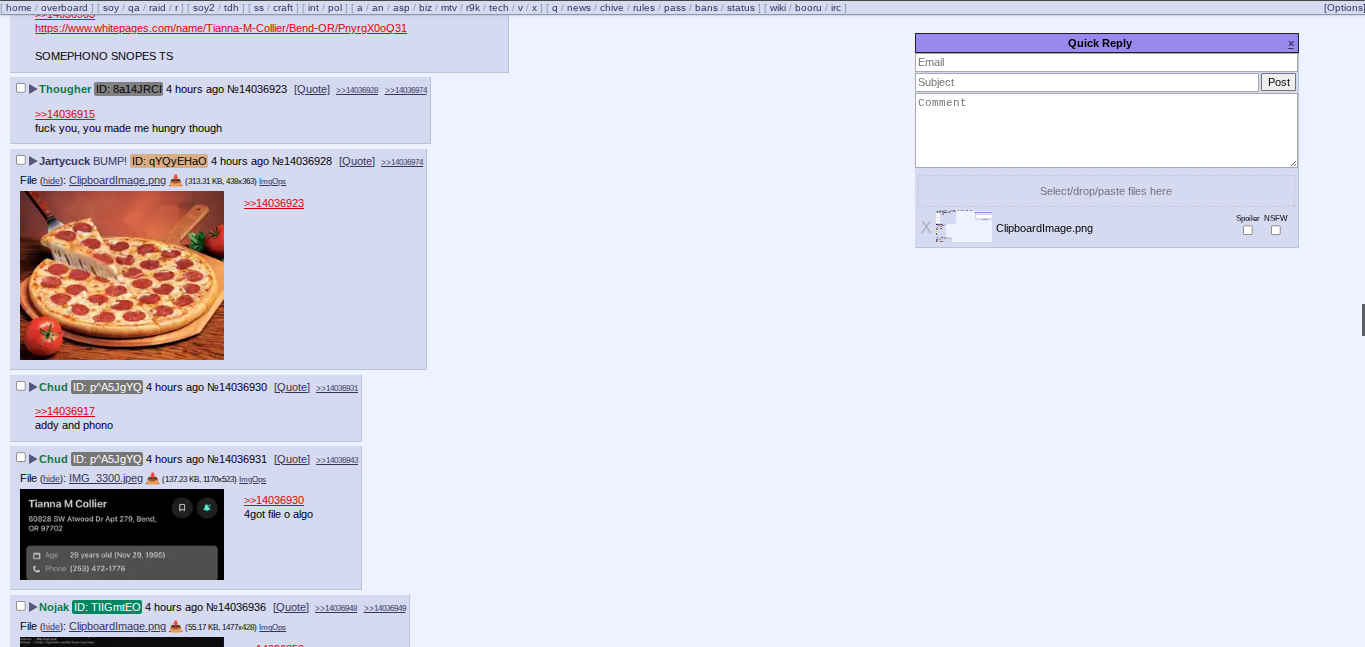The height and width of the screenshot is (647, 1365).
Task: Click the Post button
Action: (x=1278, y=82)
